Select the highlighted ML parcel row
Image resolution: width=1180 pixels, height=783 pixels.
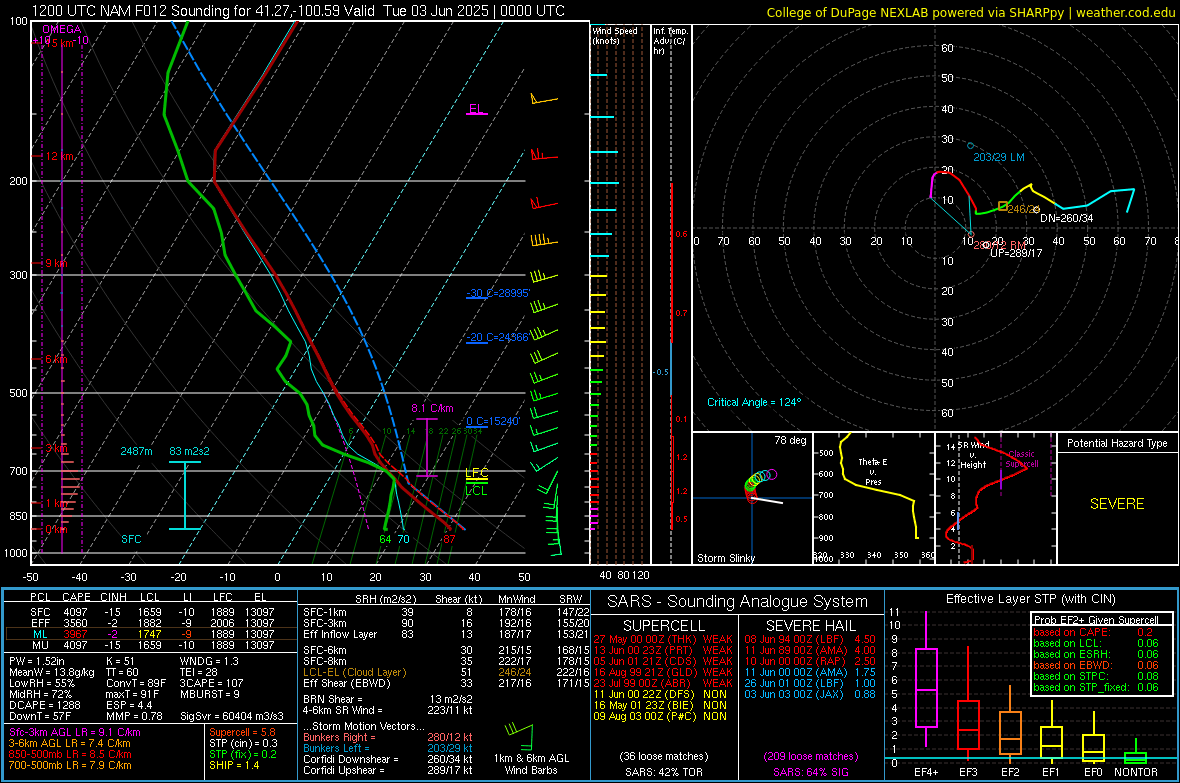[151, 634]
